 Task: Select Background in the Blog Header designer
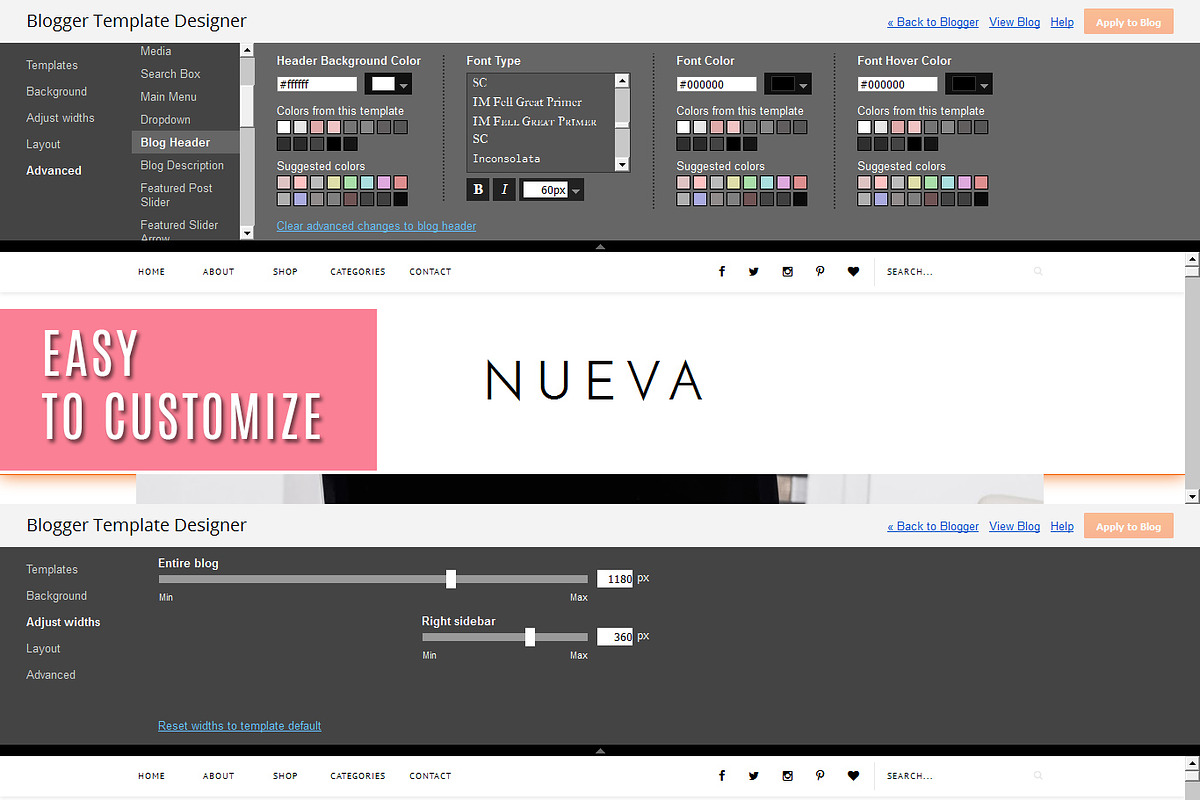pyautogui.click(x=57, y=91)
